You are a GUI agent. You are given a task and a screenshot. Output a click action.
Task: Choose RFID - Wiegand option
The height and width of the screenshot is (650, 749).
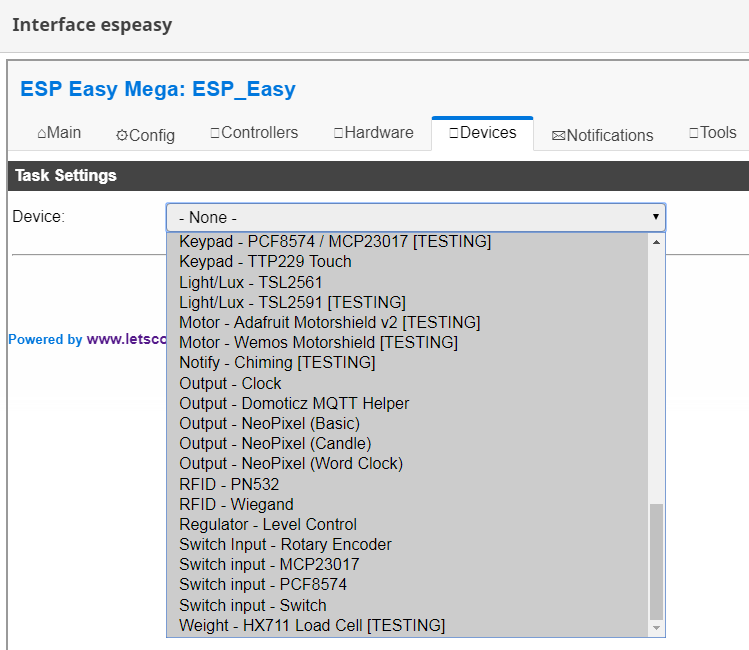[408, 504]
